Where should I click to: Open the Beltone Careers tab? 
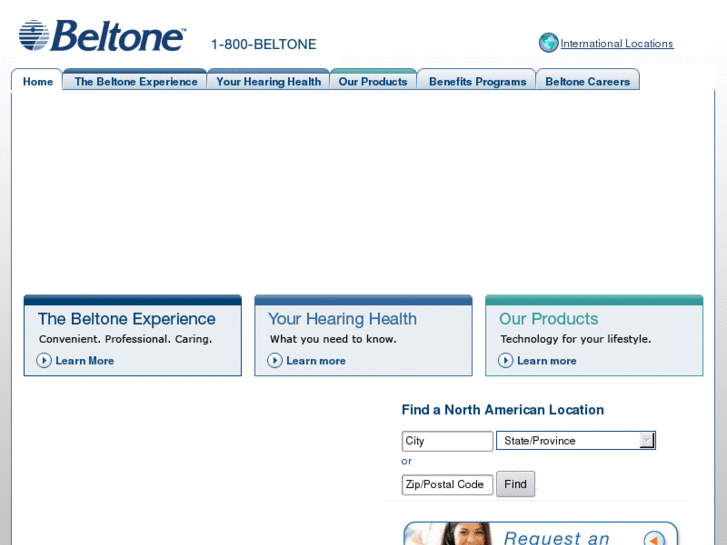pyautogui.click(x=587, y=81)
